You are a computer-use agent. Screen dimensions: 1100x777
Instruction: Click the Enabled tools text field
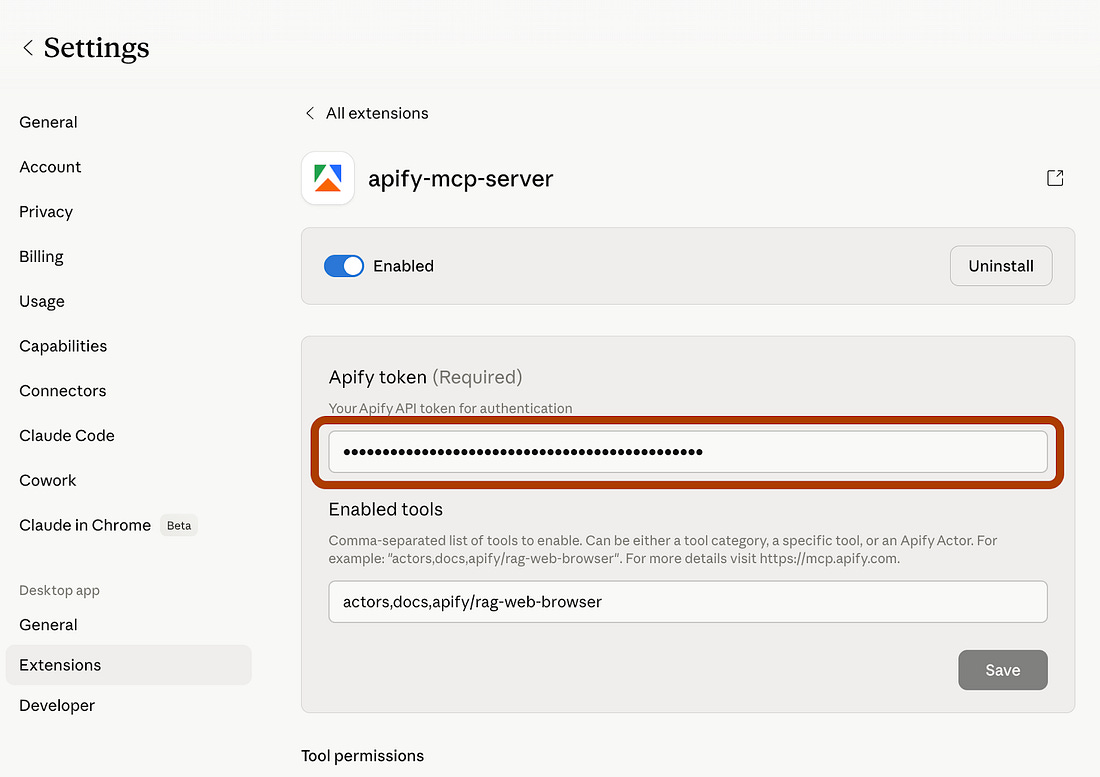pyautogui.click(x=688, y=602)
